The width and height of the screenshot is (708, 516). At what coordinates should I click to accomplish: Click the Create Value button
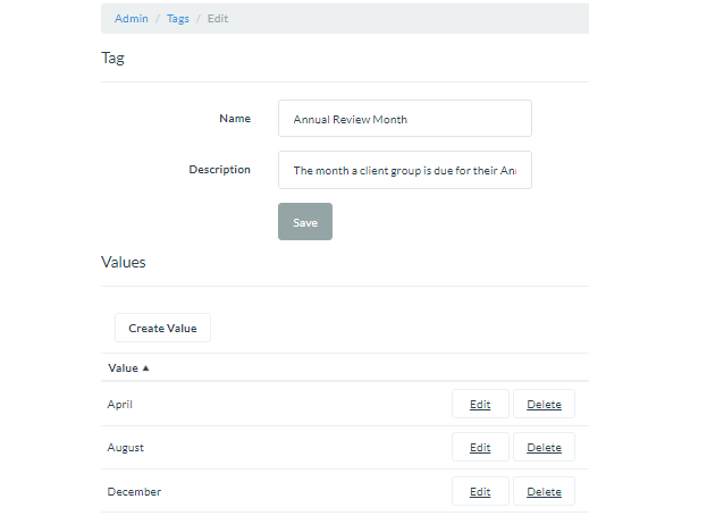(162, 328)
